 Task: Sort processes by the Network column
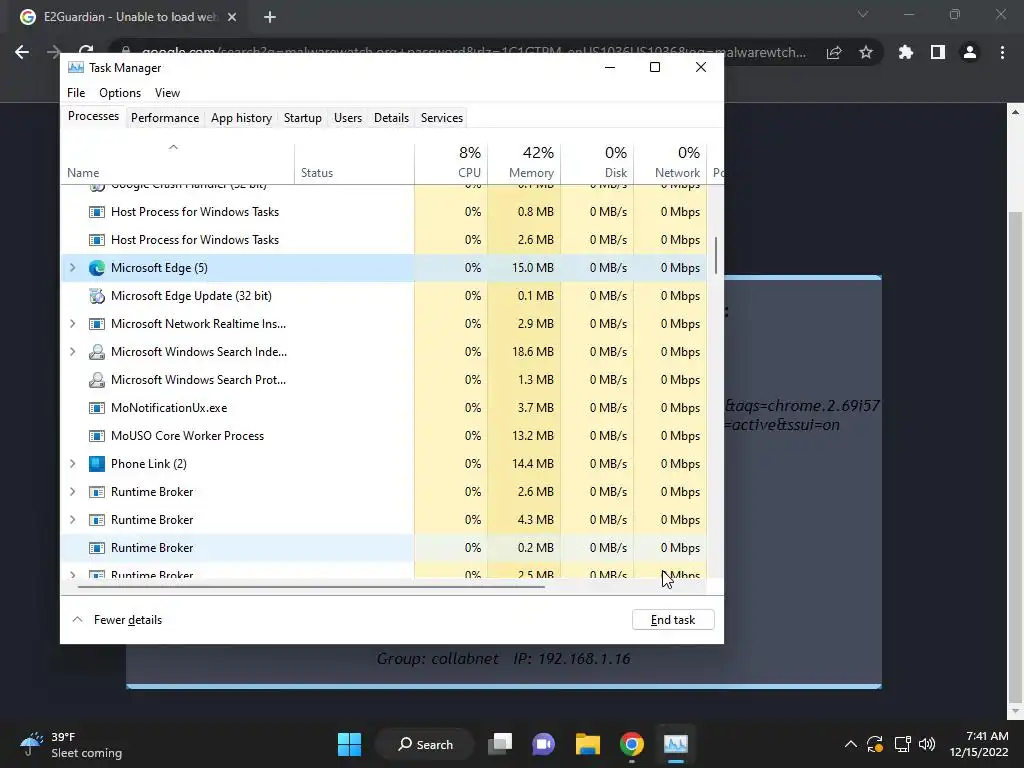pos(670,162)
